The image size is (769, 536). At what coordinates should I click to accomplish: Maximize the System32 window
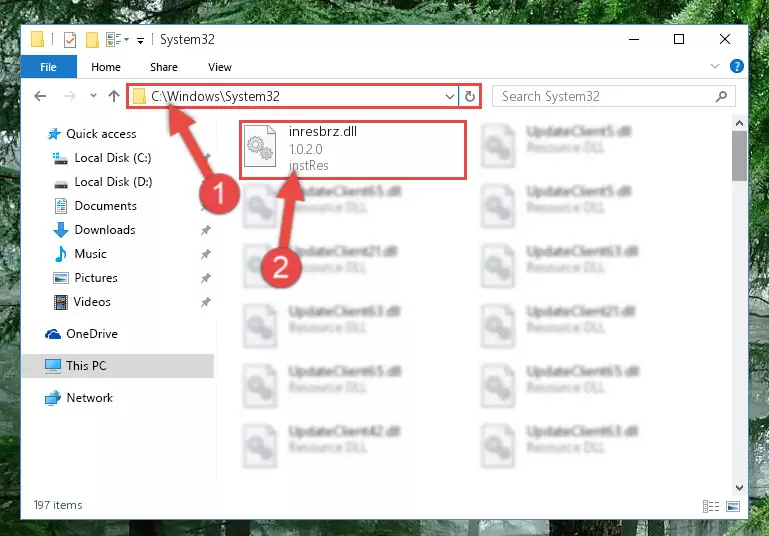click(679, 39)
